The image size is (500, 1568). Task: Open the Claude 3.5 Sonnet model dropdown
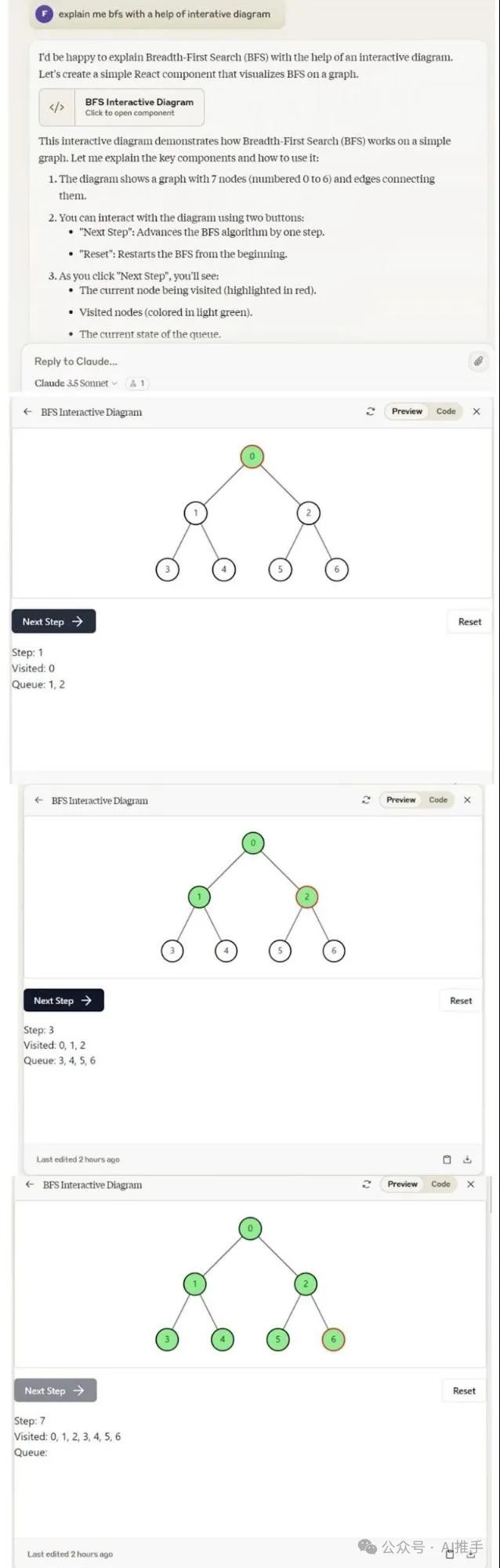(x=75, y=384)
